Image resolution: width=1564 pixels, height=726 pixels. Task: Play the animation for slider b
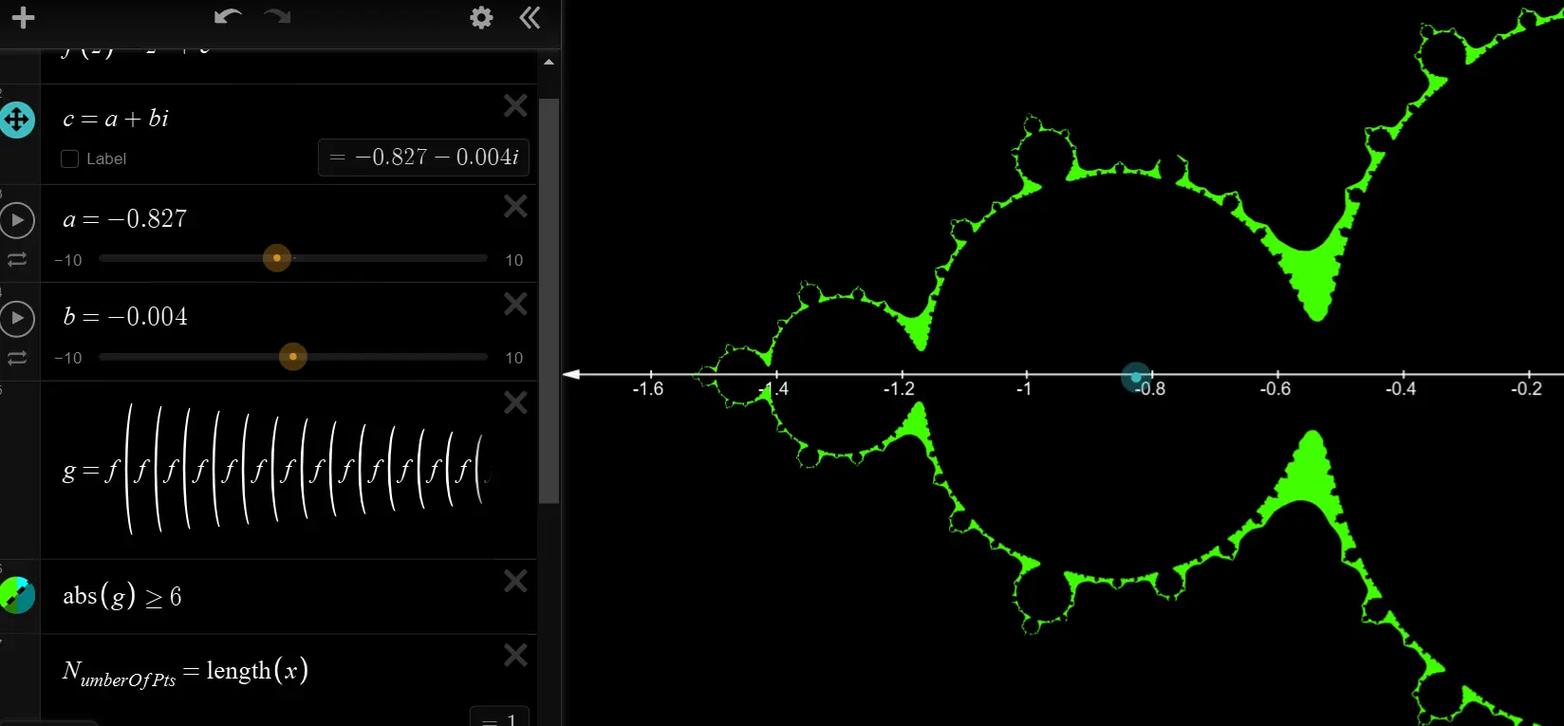click(x=17, y=318)
